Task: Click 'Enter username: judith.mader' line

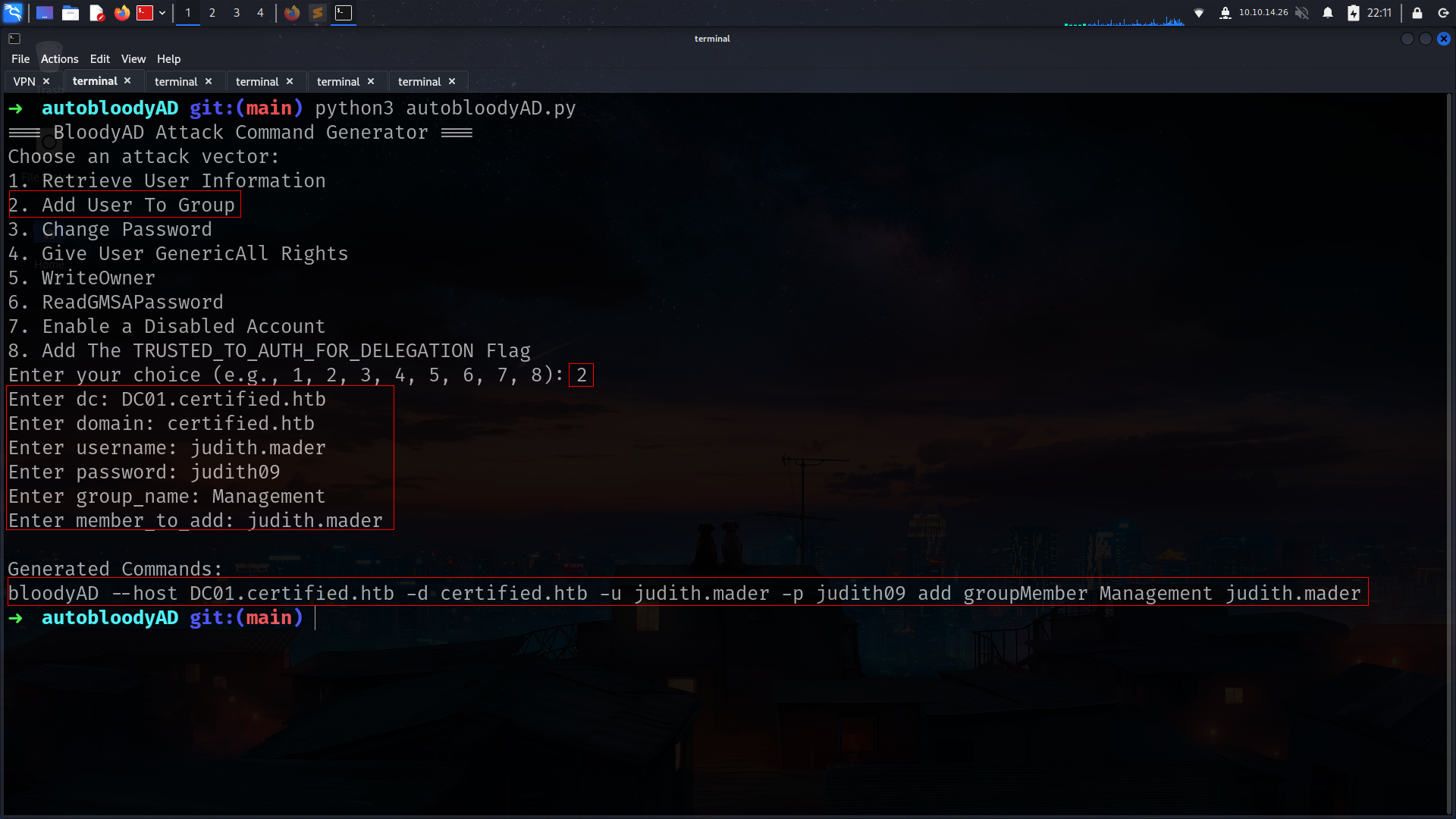Action: (x=167, y=448)
